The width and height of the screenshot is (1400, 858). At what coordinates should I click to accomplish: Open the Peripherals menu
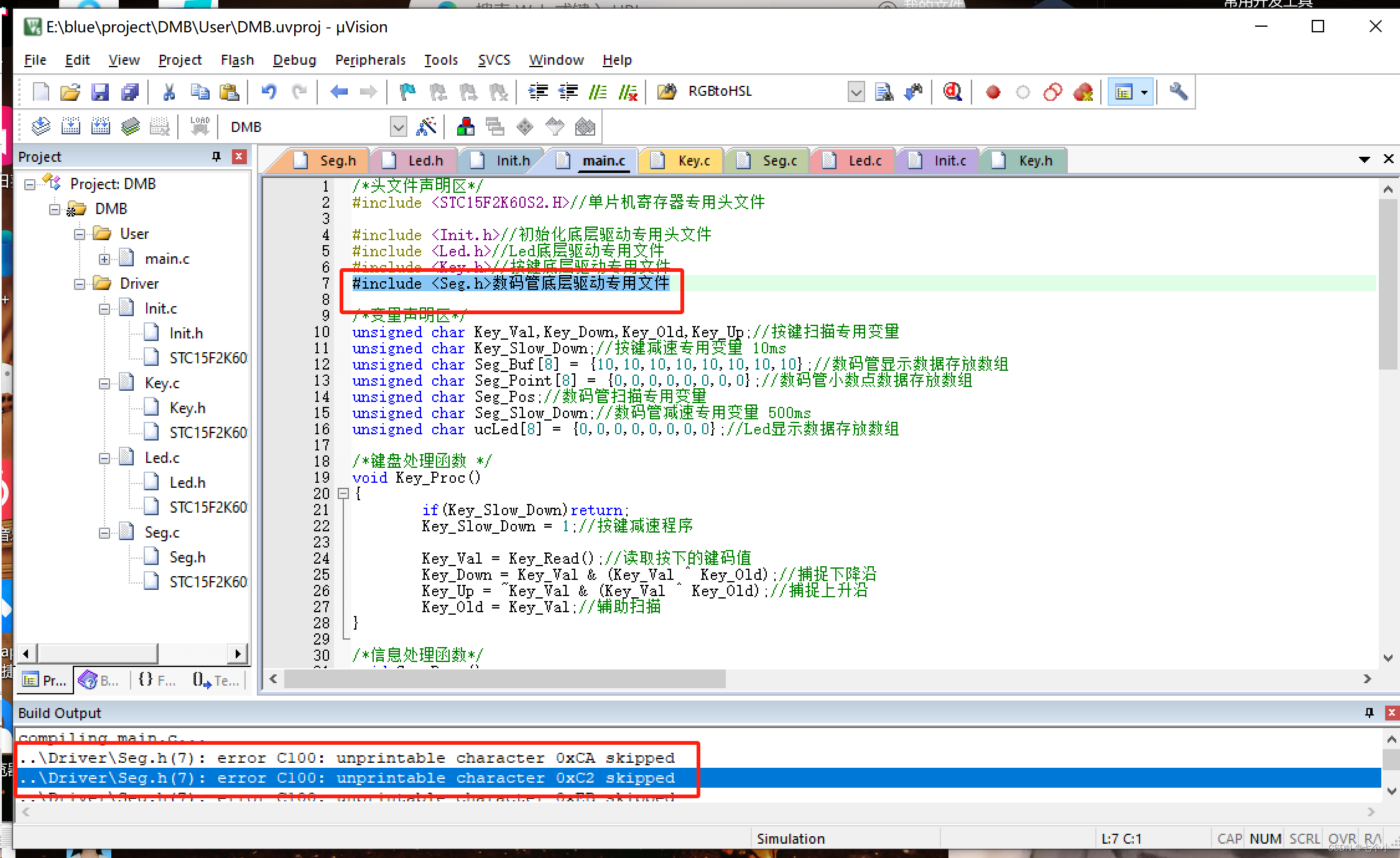coord(370,60)
